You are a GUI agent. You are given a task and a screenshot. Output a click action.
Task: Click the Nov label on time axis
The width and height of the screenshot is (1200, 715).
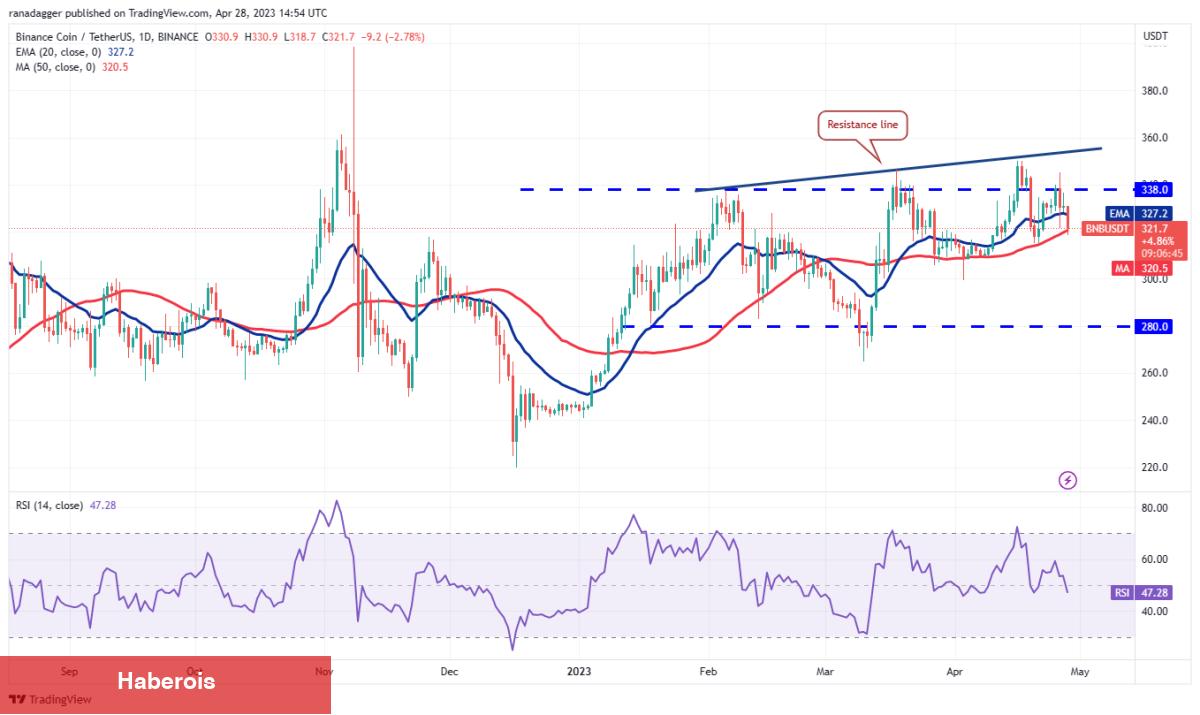click(x=323, y=672)
